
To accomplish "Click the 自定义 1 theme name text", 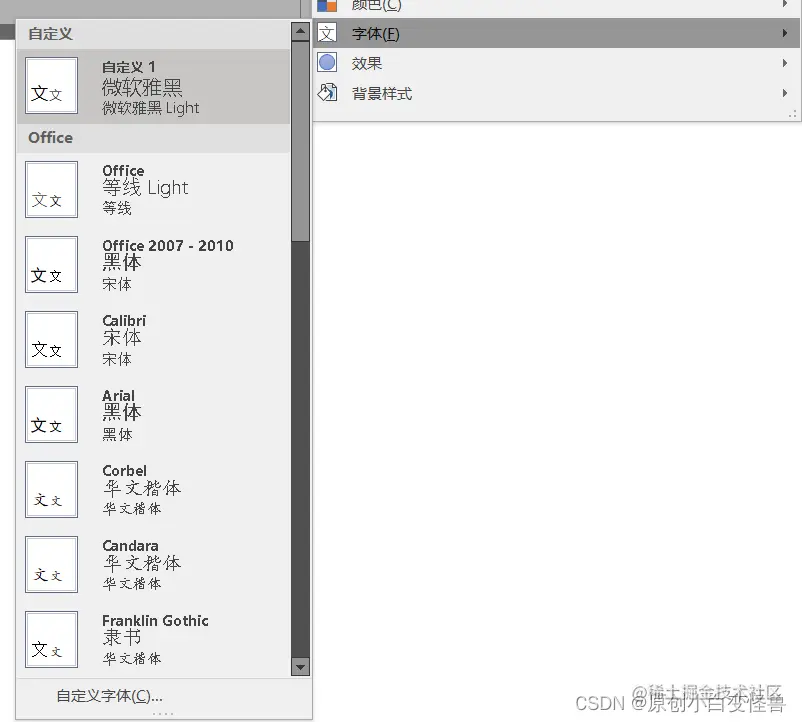I will [128, 67].
